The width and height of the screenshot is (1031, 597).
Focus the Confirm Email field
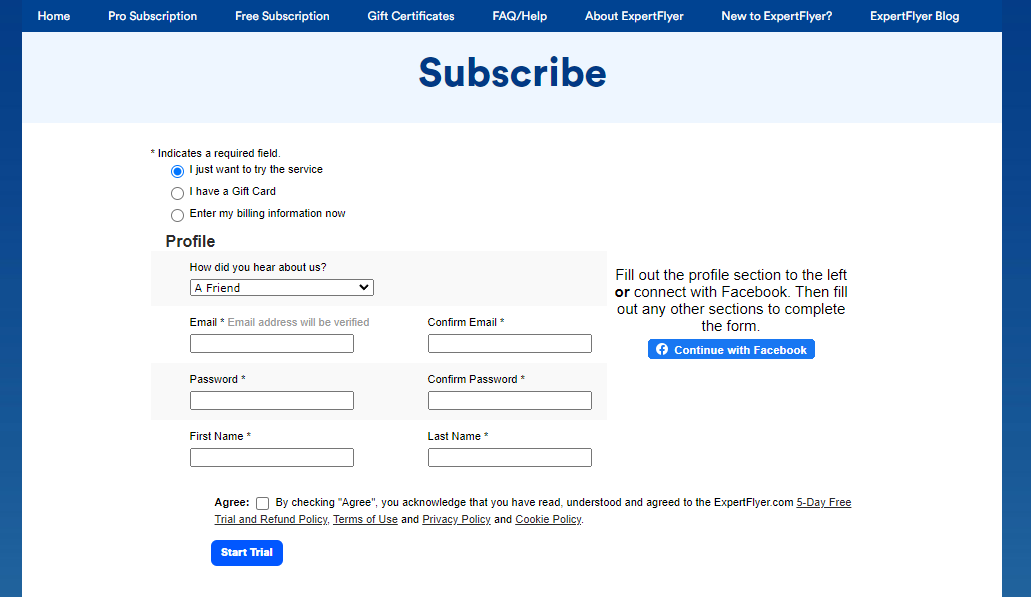[x=510, y=343]
